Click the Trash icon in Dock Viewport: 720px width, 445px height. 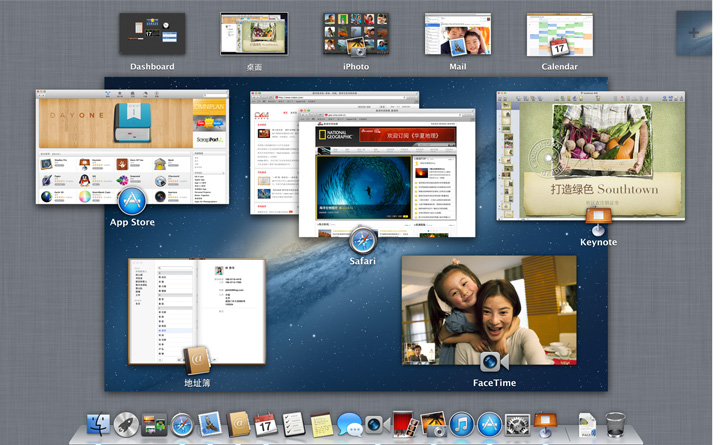pyautogui.click(x=615, y=424)
